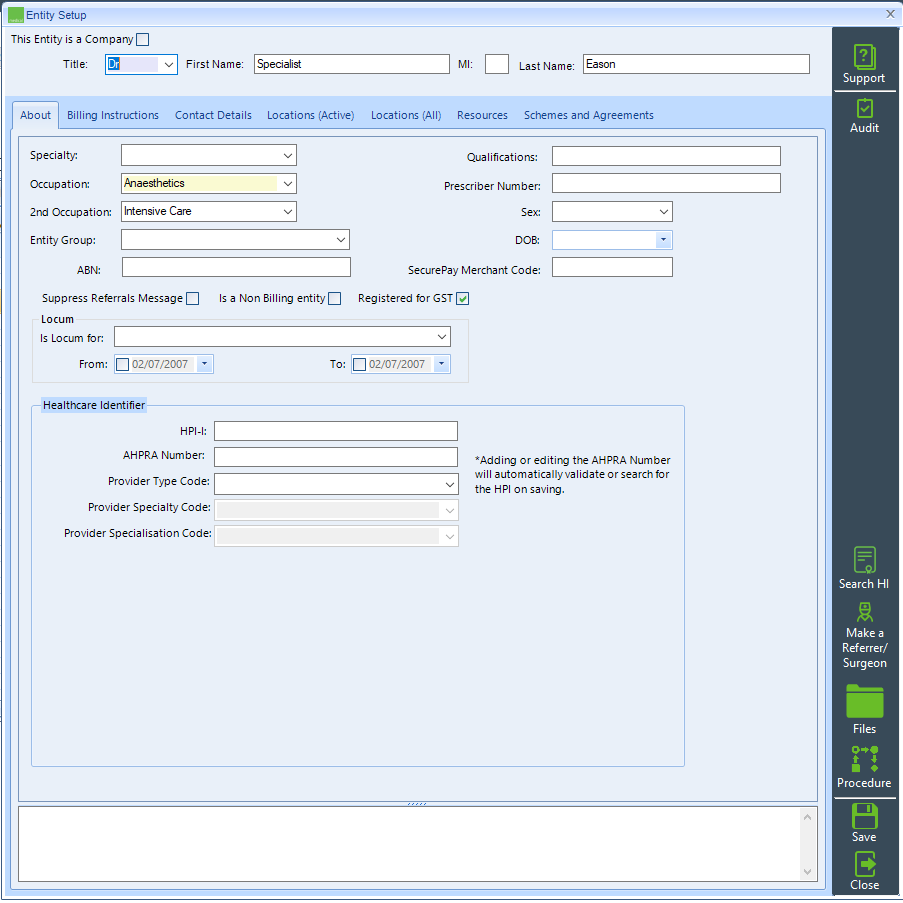
Task: Open the DOB date picker
Action: [661, 239]
